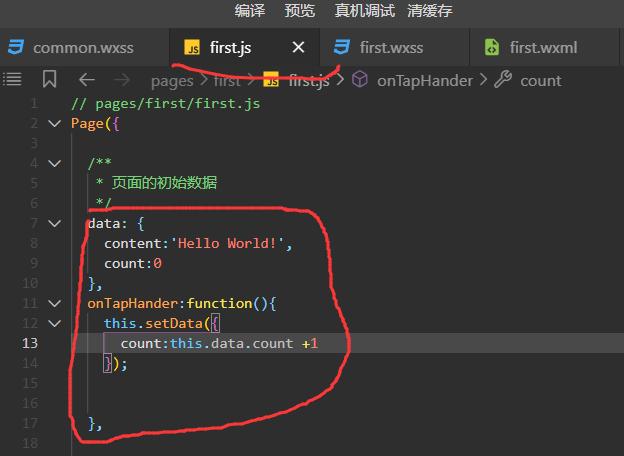Collapse the comment block at line 4
Image resolution: width=624 pixels, height=456 pixels.
coord(55,164)
